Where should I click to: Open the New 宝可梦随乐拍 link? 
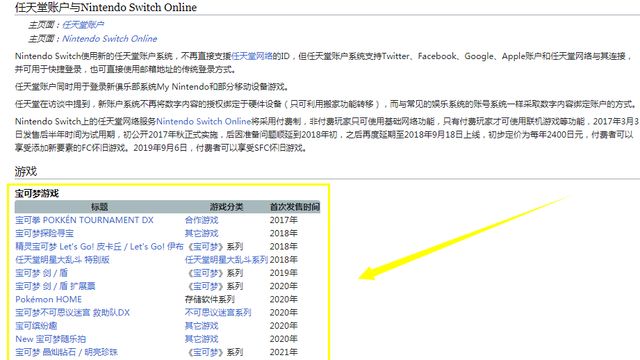tap(51, 339)
